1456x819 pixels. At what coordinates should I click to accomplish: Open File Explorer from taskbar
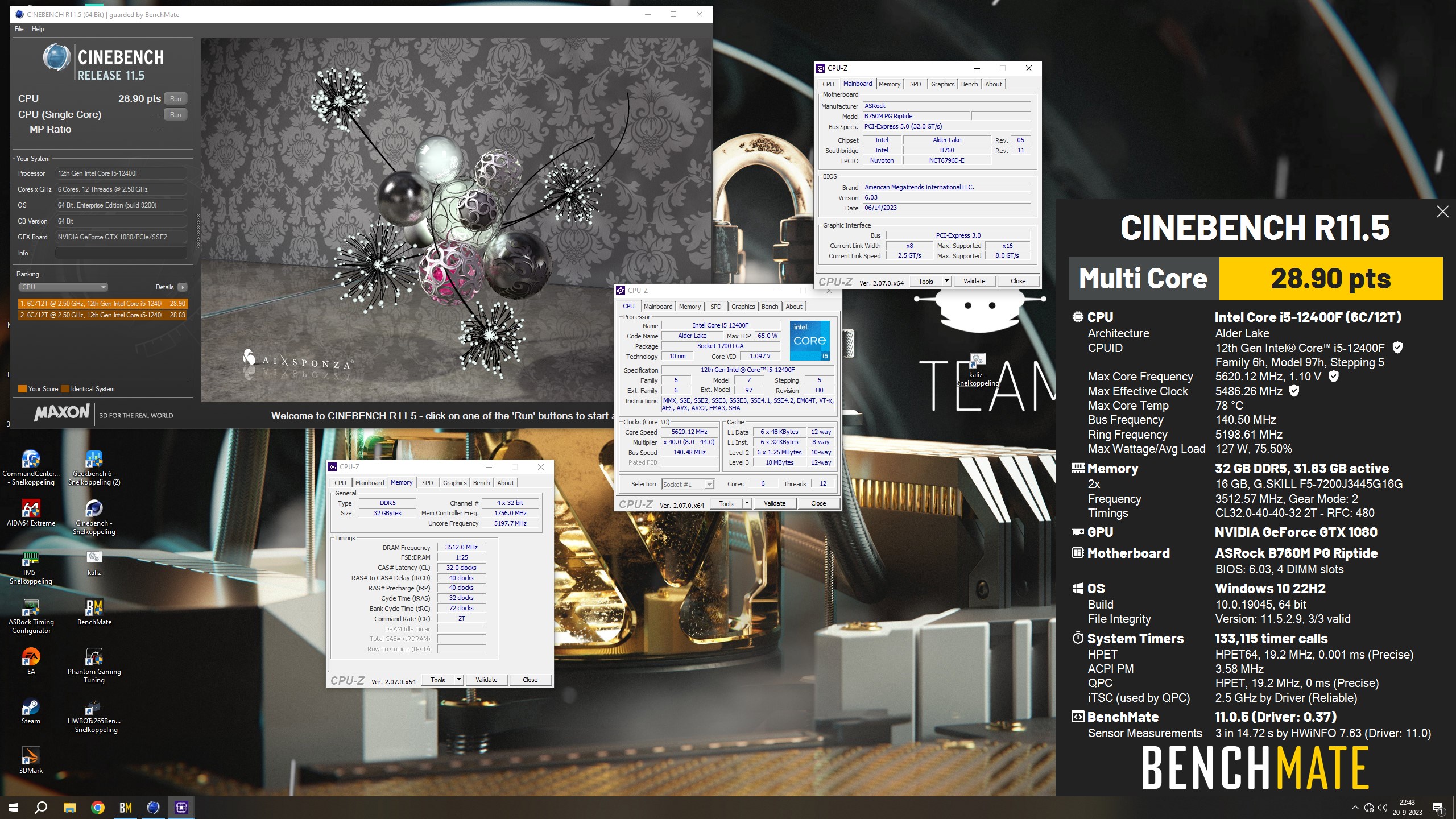[69, 807]
